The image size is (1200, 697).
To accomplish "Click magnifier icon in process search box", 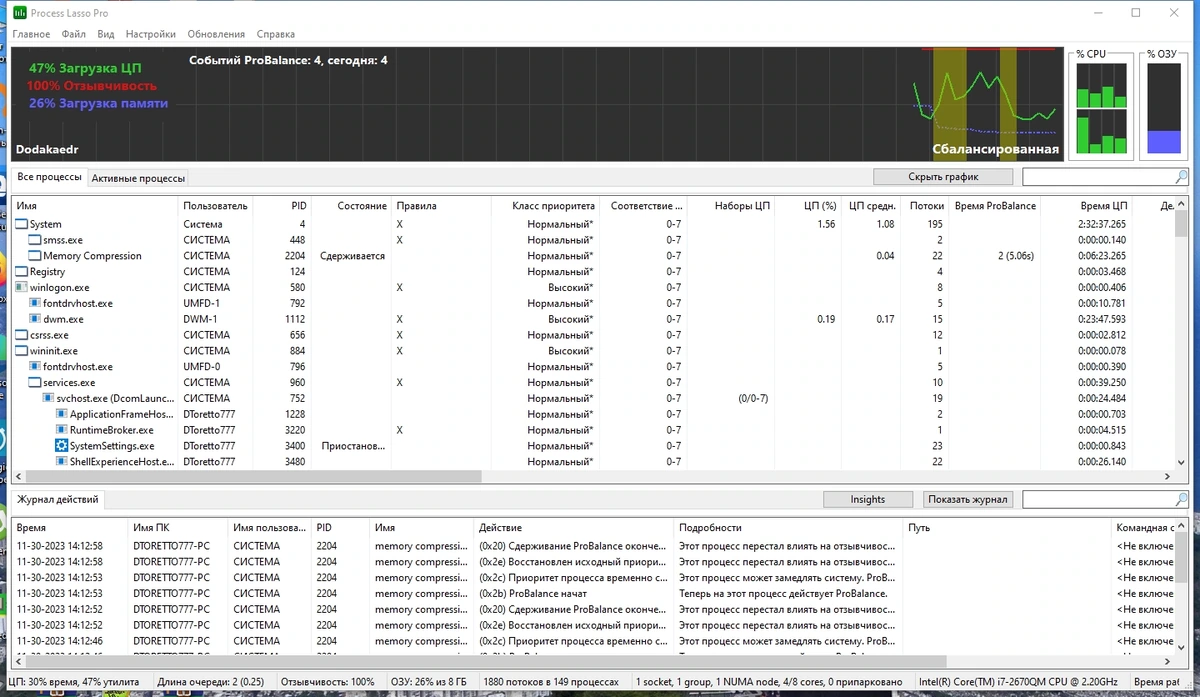I will pyautogui.click(x=1182, y=177).
